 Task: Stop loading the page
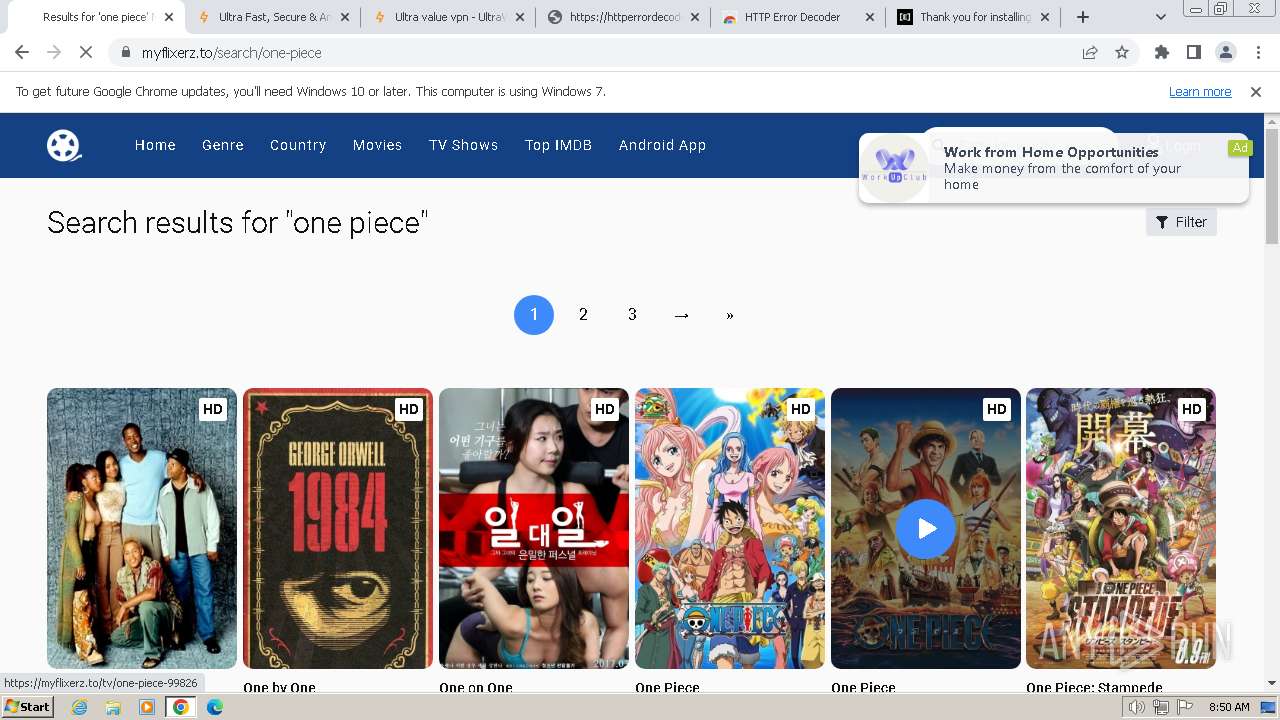tap(86, 53)
